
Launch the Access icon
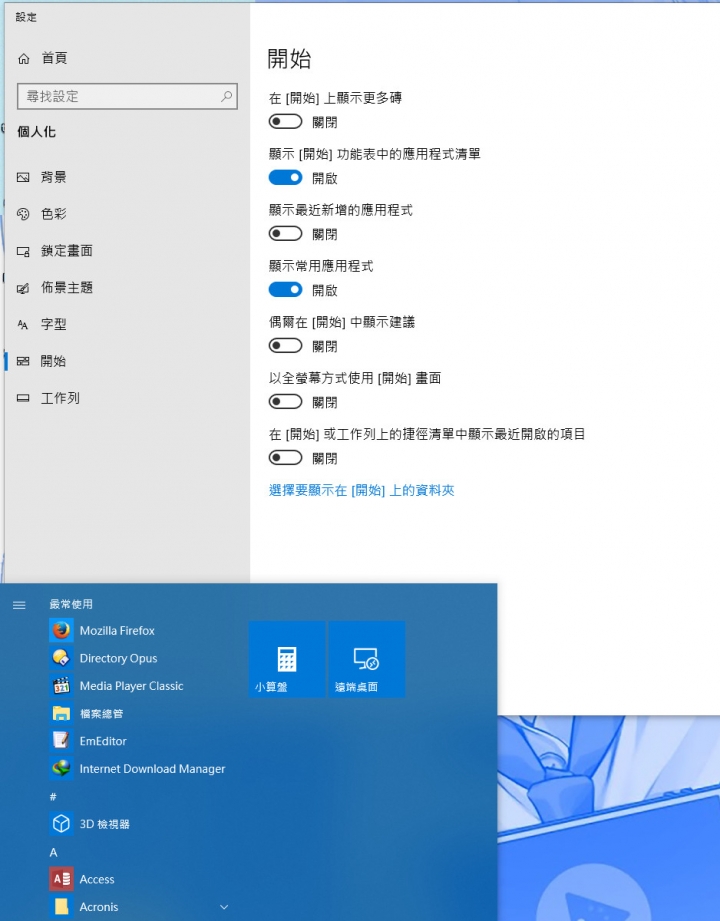click(61, 879)
